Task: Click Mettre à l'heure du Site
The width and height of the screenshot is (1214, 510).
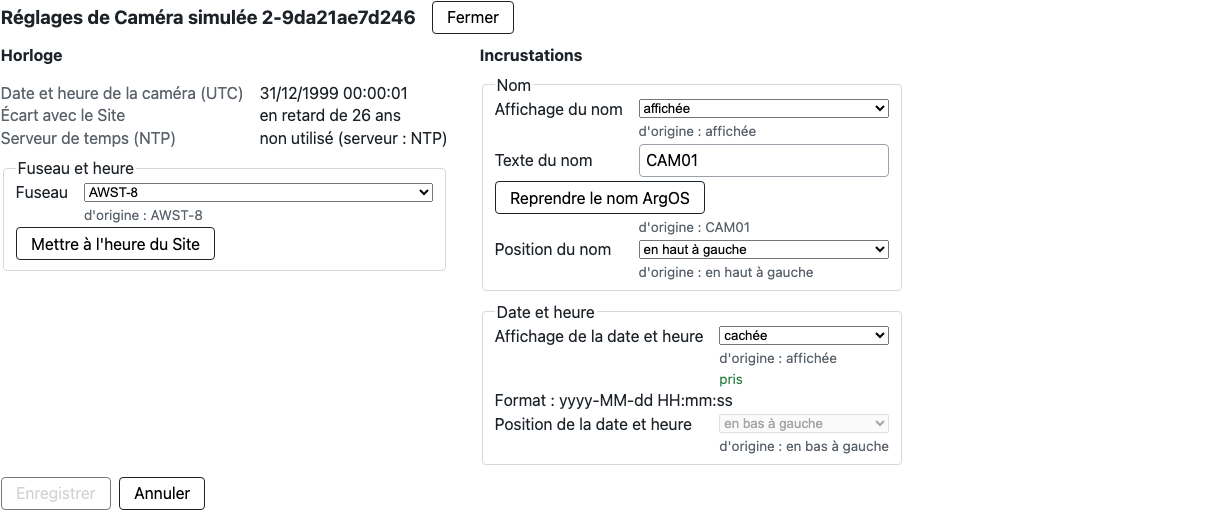Action: tap(116, 244)
